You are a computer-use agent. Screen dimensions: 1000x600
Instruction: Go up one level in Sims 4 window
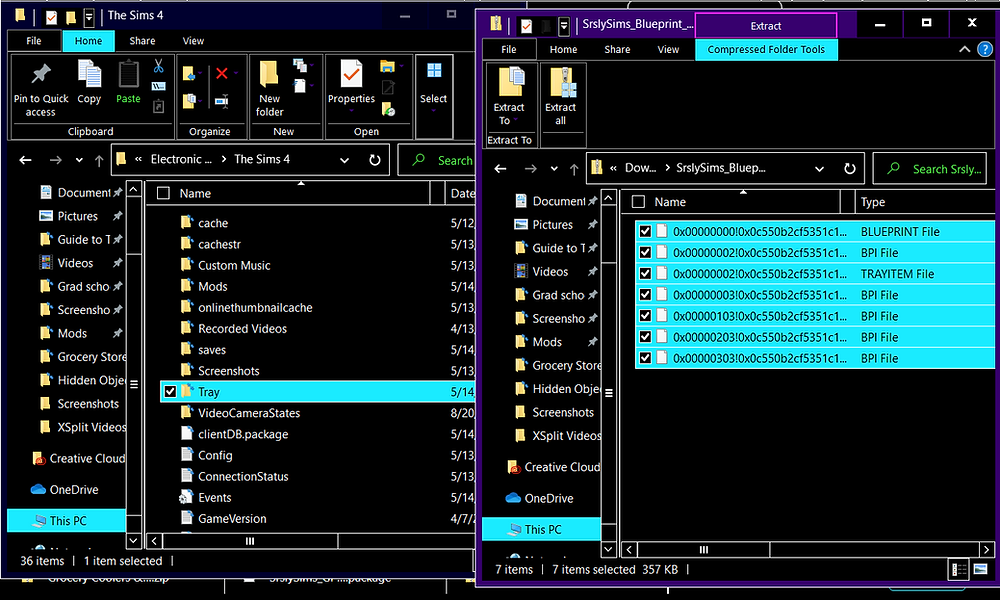[99, 160]
